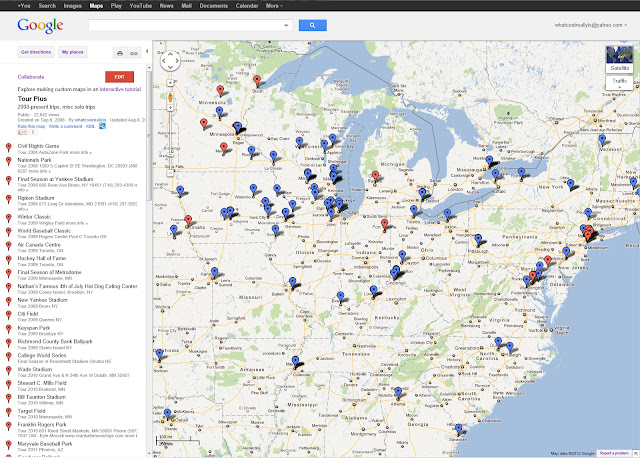
Task: Click the red pin beside Citi Field
Action: 8,316
